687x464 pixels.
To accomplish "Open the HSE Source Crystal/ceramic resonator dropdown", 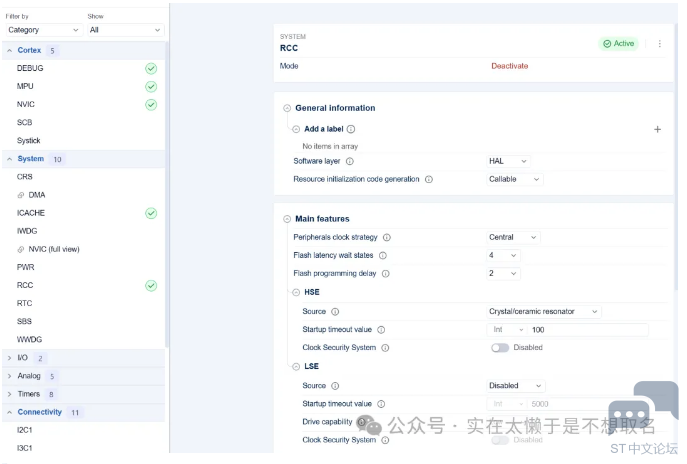I will 543,312.
